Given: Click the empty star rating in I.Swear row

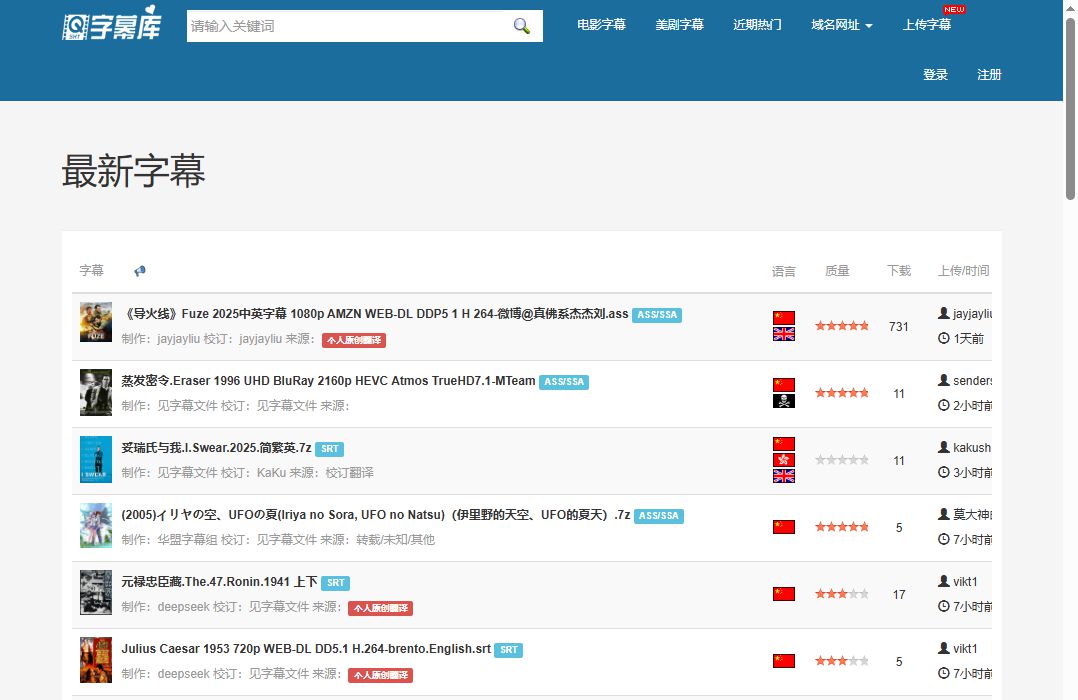Looking at the screenshot, I should (x=842, y=460).
